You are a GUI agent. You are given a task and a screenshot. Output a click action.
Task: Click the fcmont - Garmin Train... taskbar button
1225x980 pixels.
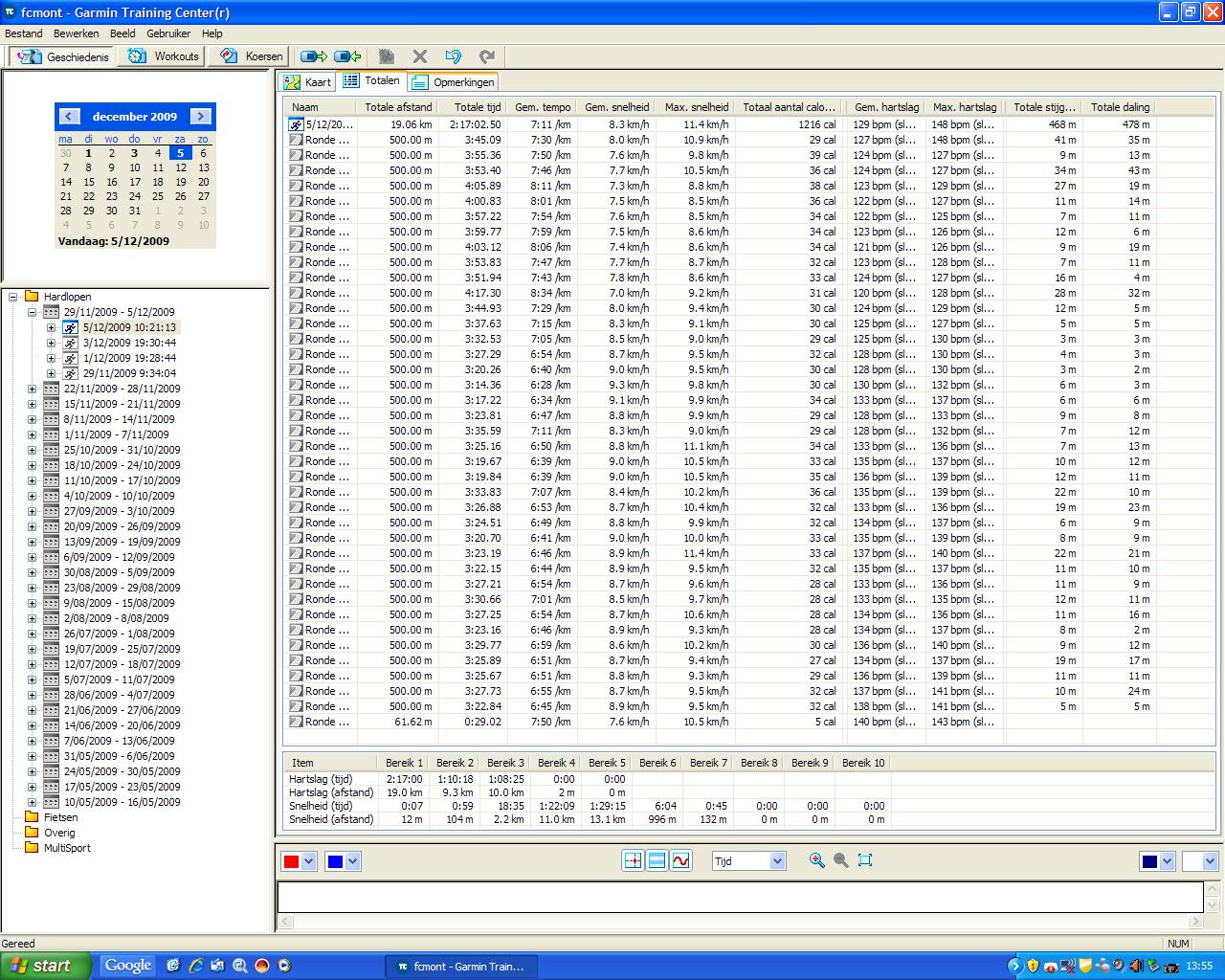(x=460, y=967)
